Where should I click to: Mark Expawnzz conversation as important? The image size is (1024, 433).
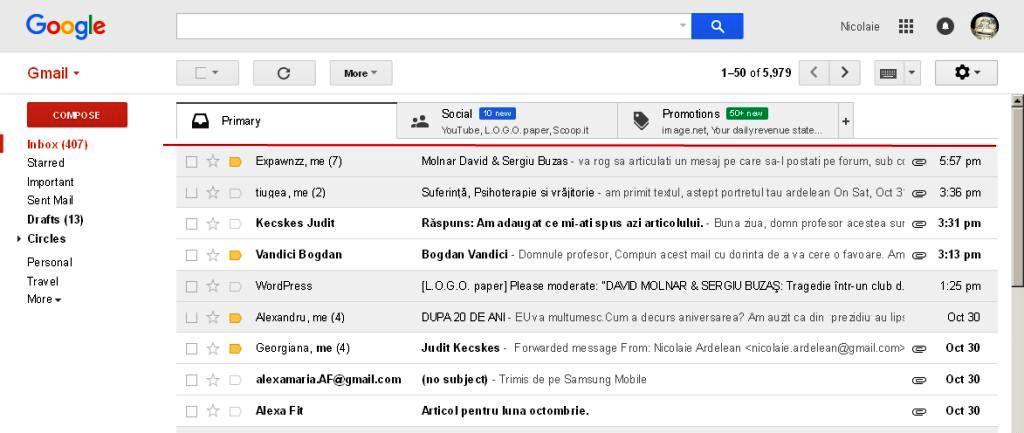click(x=236, y=161)
